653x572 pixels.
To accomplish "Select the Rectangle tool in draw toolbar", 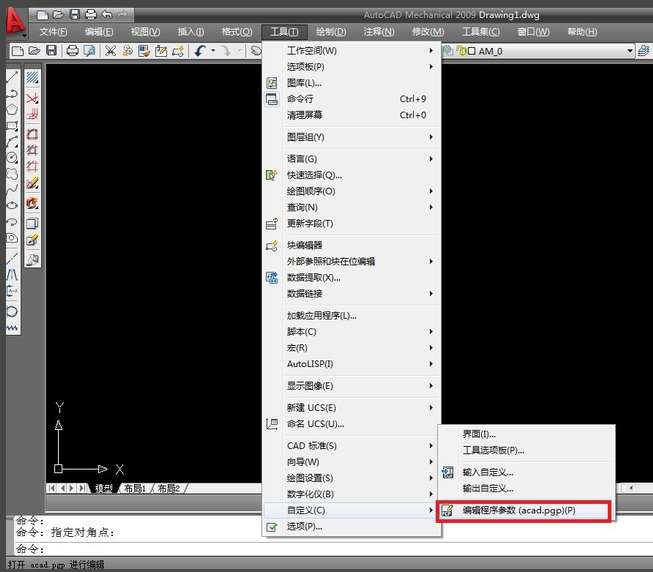I will (x=12, y=125).
